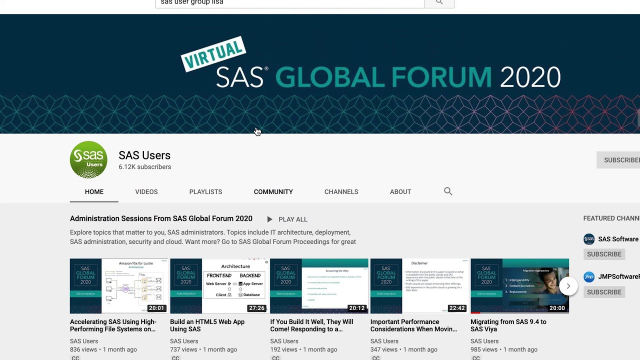Open the Build an HTML5 Web App thumbnail
The width and height of the screenshot is (640, 360).
[x=219, y=286]
